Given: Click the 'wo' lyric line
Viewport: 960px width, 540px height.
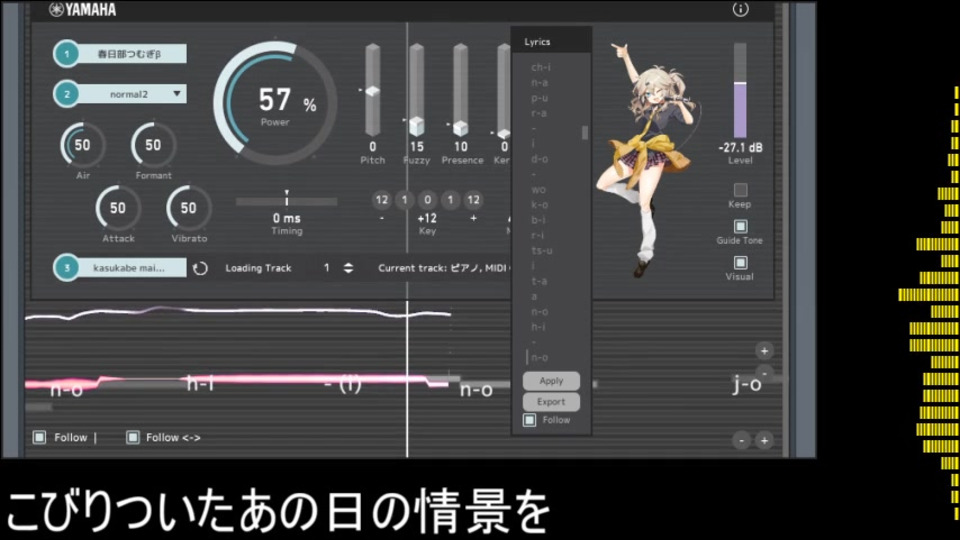Looking at the screenshot, I should tap(538, 190).
